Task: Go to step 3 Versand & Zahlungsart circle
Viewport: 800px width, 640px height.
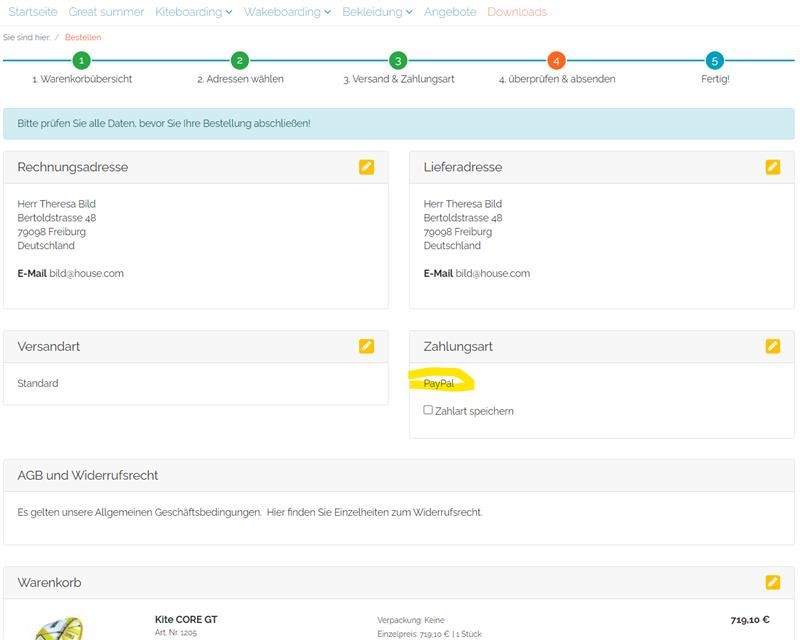Action: pos(398,61)
